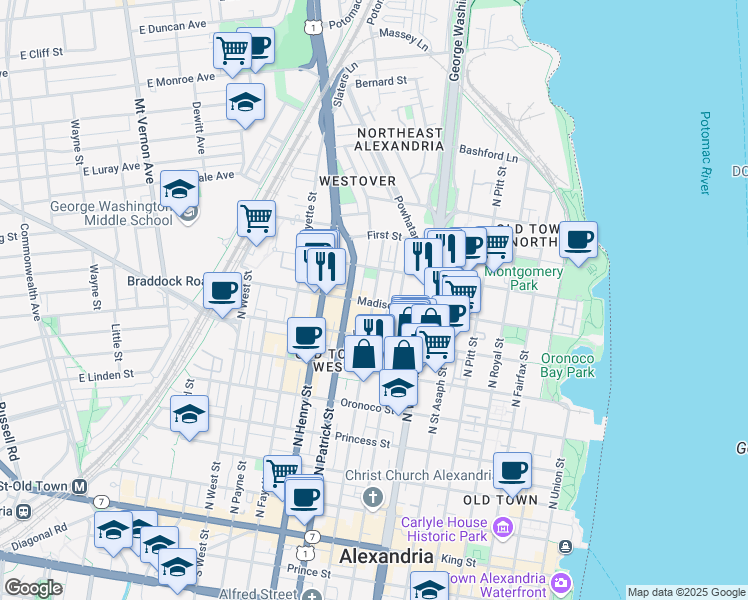Open the school marker at bottom near Waterfront label
Image resolution: width=748 pixels, height=600 pixels.
[x=429, y=586]
